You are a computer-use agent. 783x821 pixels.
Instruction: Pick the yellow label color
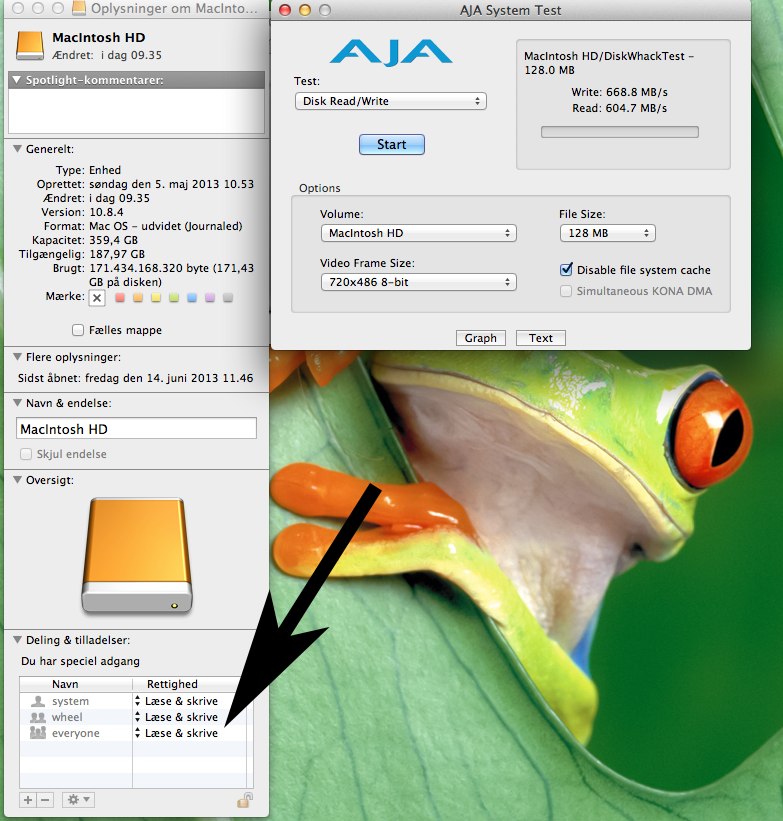point(156,298)
